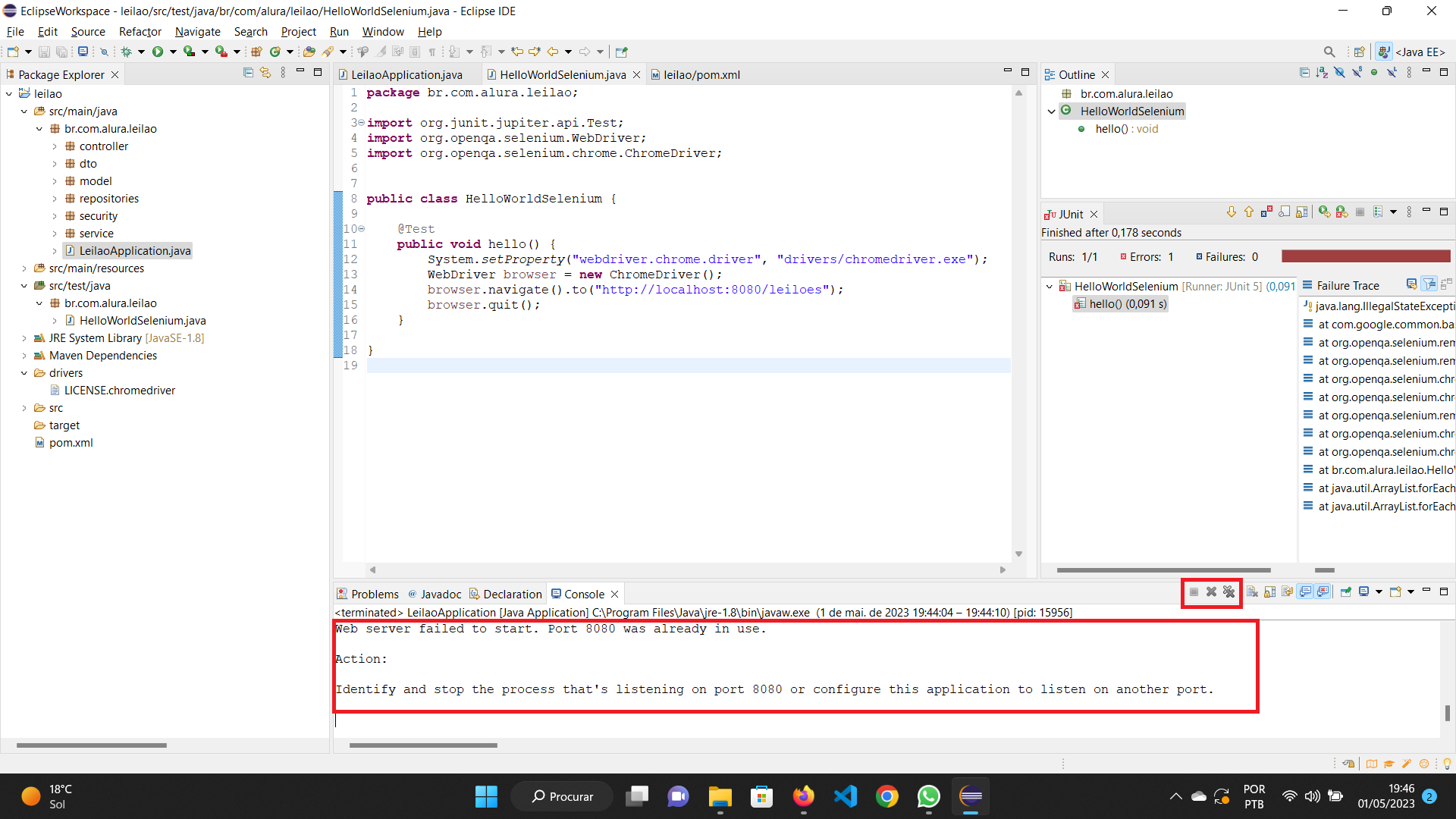Collapse src/main/java folder
The height and width of the screenshot is (819, 1456).
(x=24, y=111)
